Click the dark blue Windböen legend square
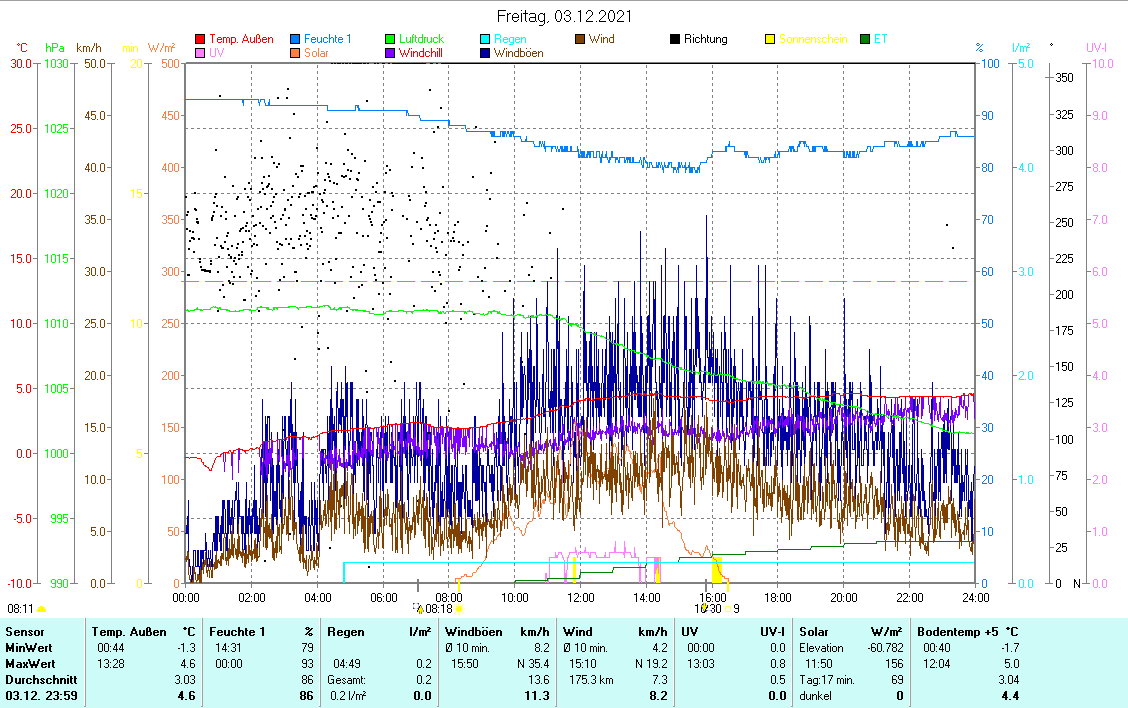 pos(486,53)
